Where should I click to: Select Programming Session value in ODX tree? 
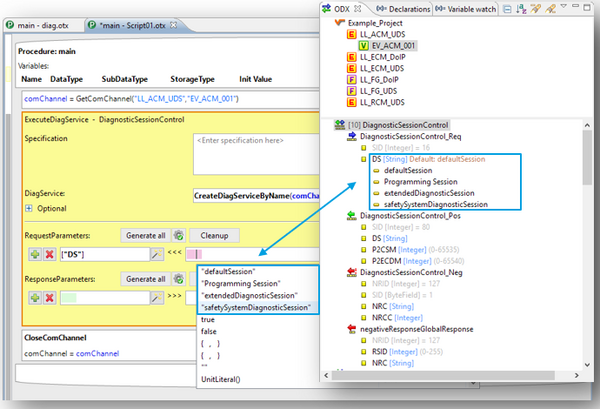point(421,182)
